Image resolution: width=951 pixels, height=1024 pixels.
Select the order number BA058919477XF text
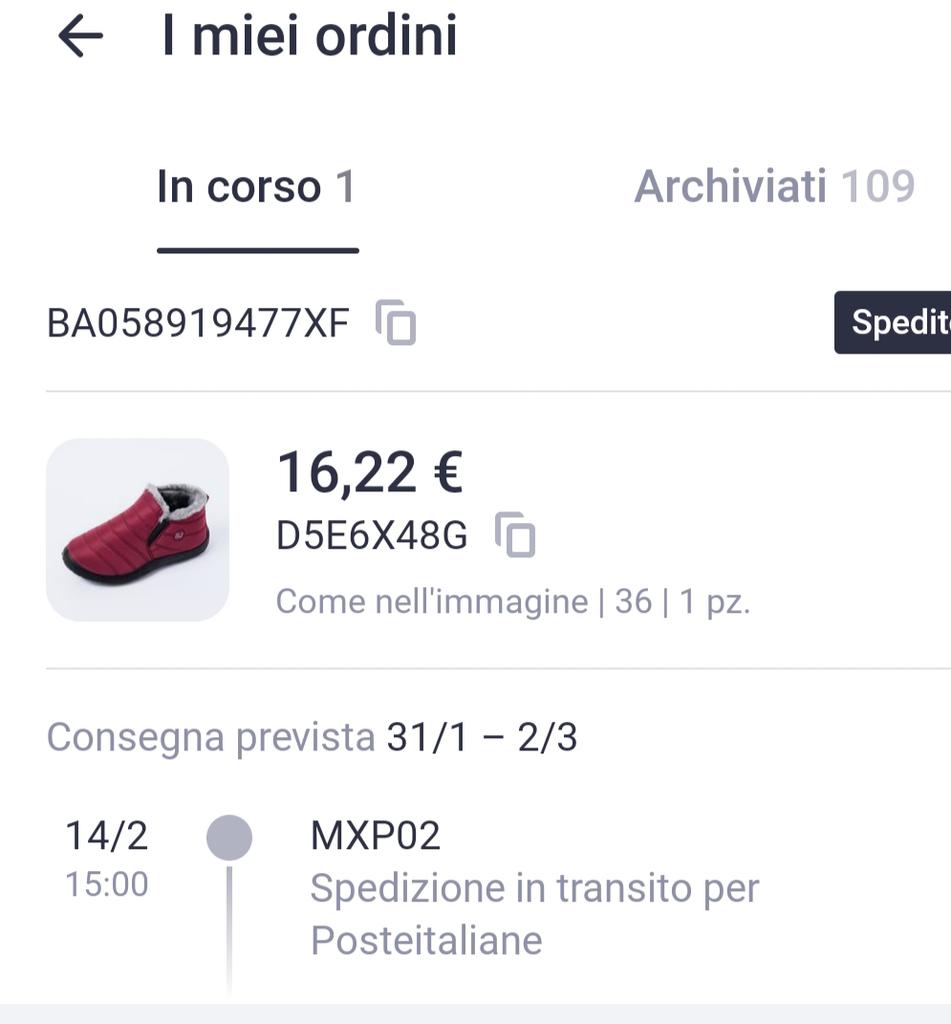(198, 323)
